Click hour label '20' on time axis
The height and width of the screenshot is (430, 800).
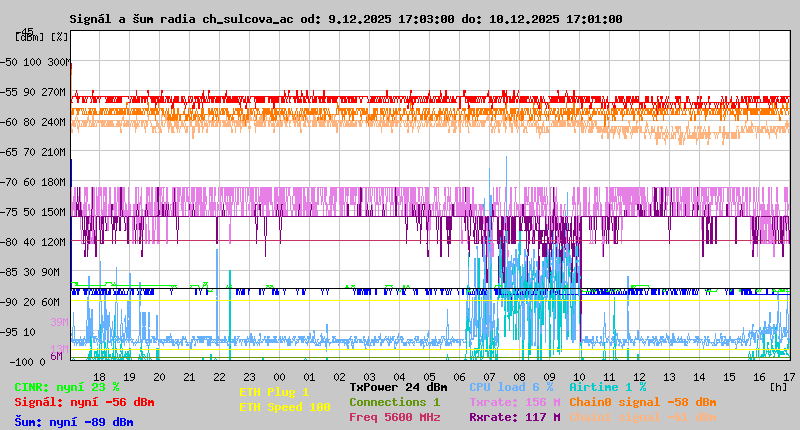(x=159, y=377)
